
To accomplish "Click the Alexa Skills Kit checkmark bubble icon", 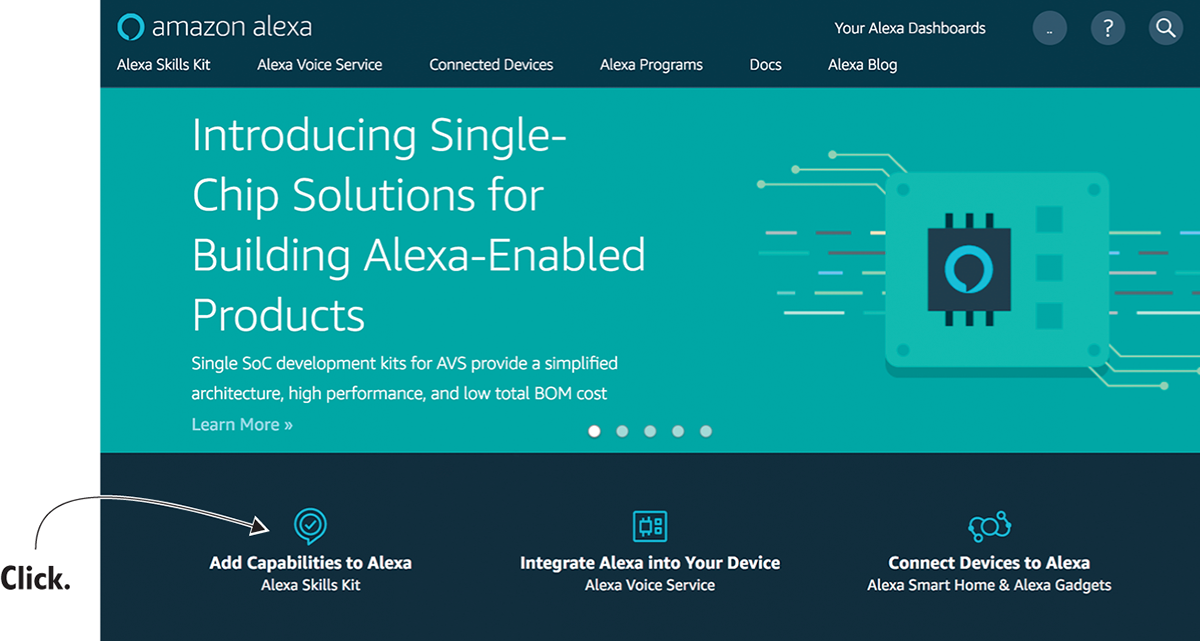I will 310,524.
